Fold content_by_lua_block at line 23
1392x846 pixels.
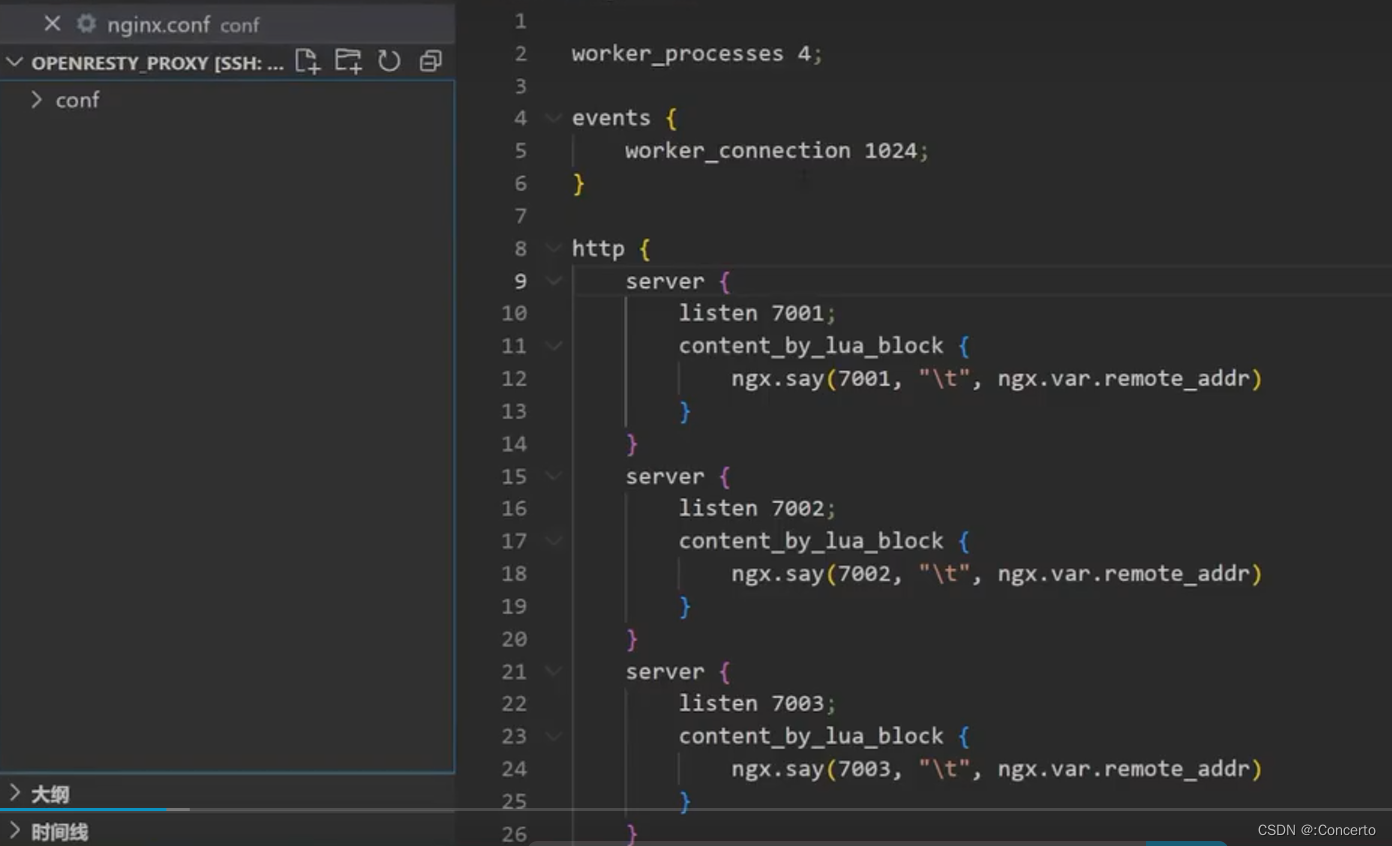(553, 736)
